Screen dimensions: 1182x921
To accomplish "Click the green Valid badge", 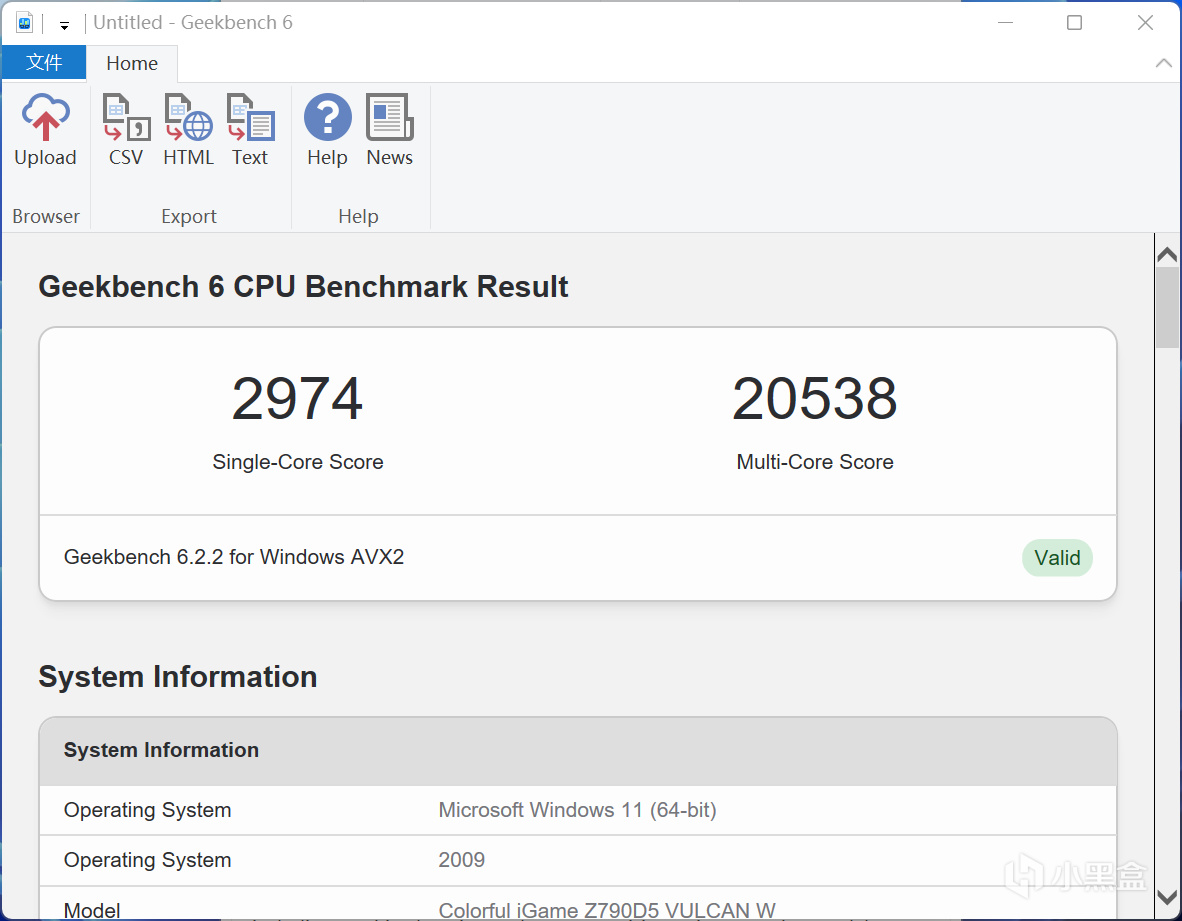I will [1057, 558].
